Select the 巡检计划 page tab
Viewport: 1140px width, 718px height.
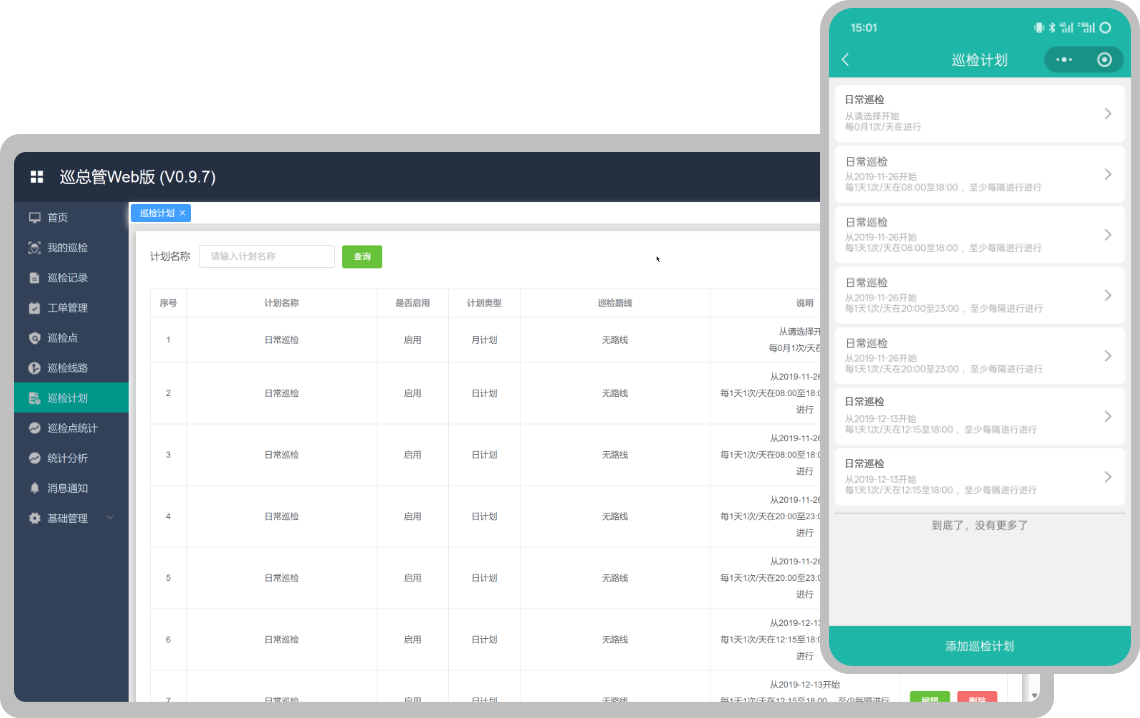click(156, 213)
